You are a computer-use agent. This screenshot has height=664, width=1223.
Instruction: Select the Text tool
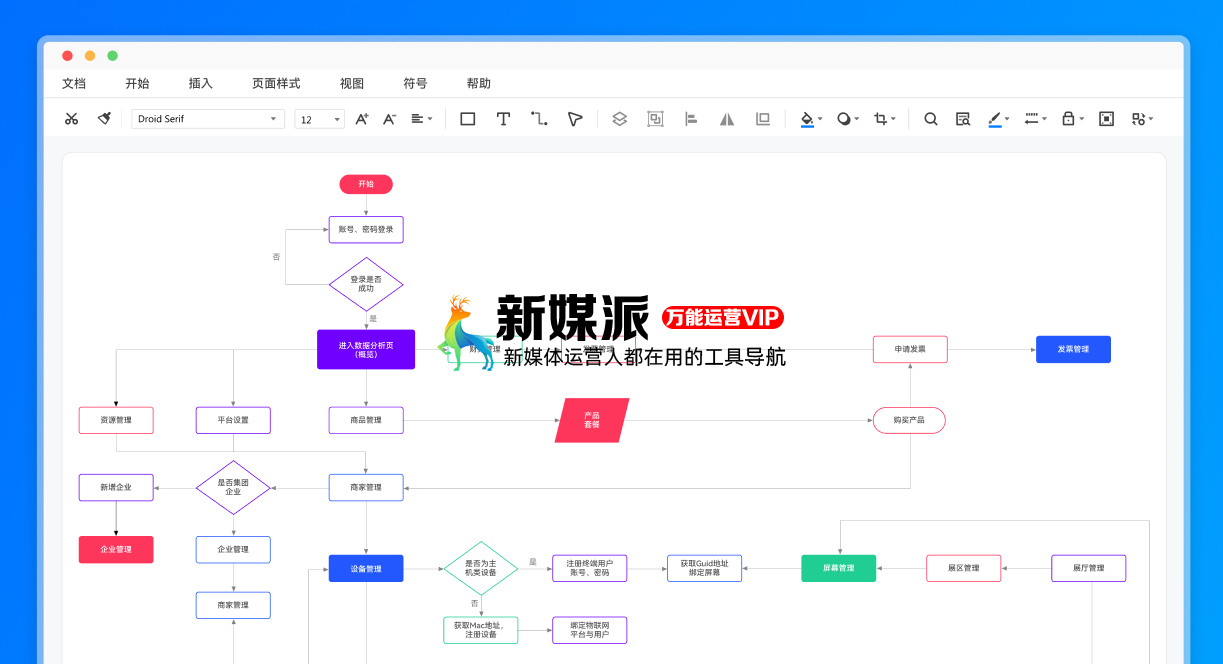coord(503,119)
